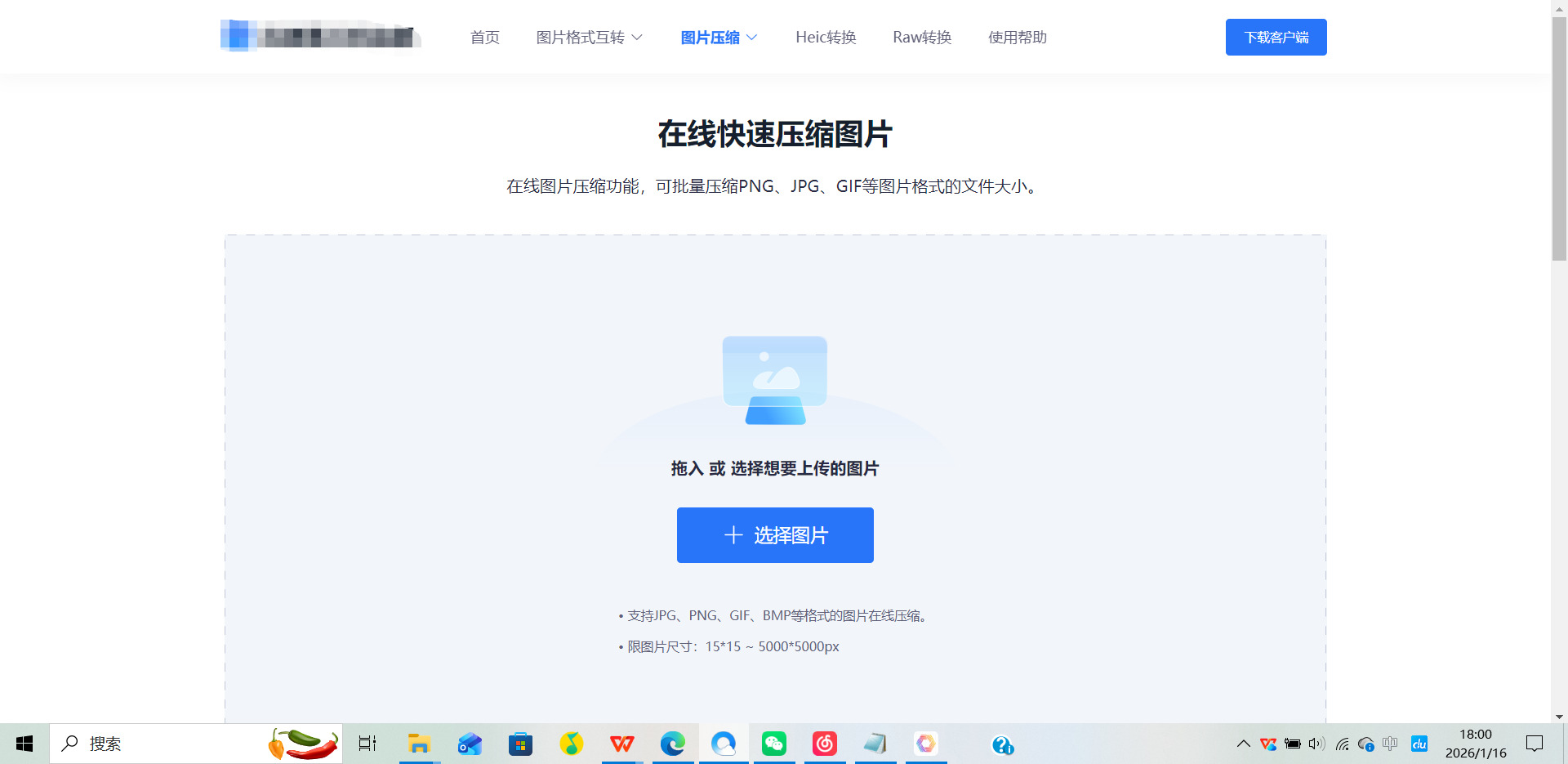The height and width of the screenshot is (764, 1568).
Task: Click the 下载客户端 button
Action: tap(1276, 37)
